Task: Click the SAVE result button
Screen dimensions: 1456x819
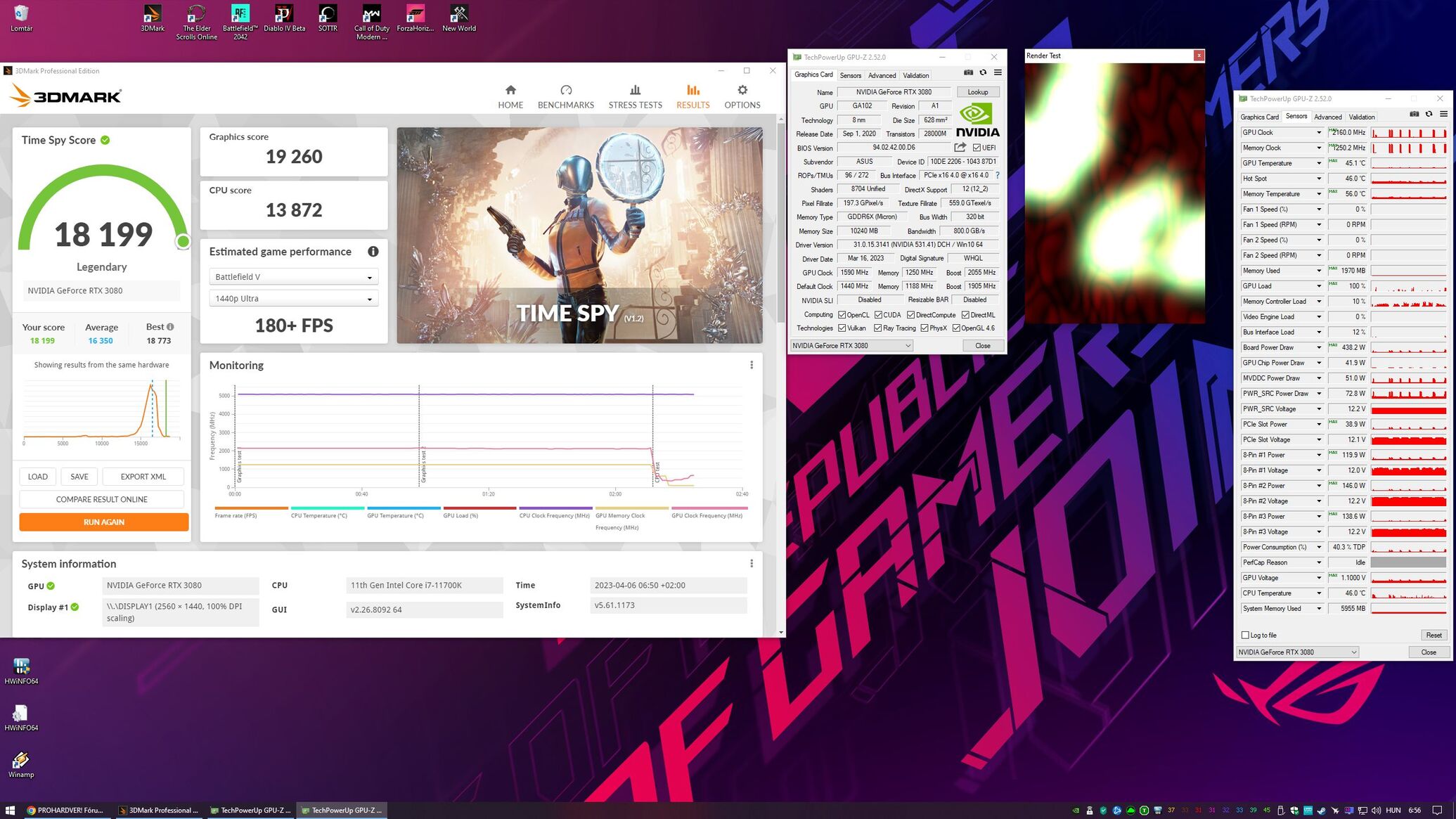Action: 79,477
